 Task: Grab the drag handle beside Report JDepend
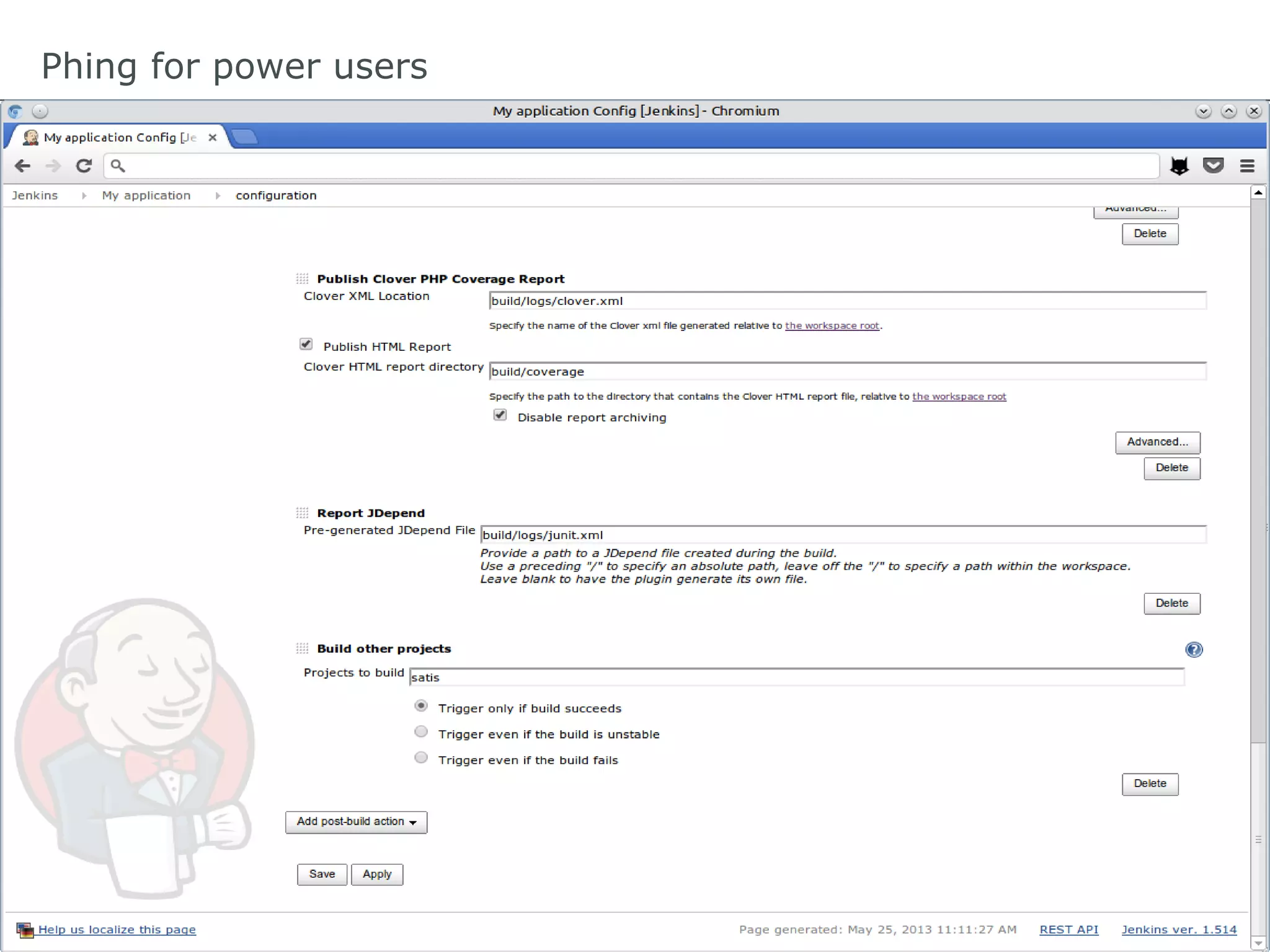coord(302,513)
